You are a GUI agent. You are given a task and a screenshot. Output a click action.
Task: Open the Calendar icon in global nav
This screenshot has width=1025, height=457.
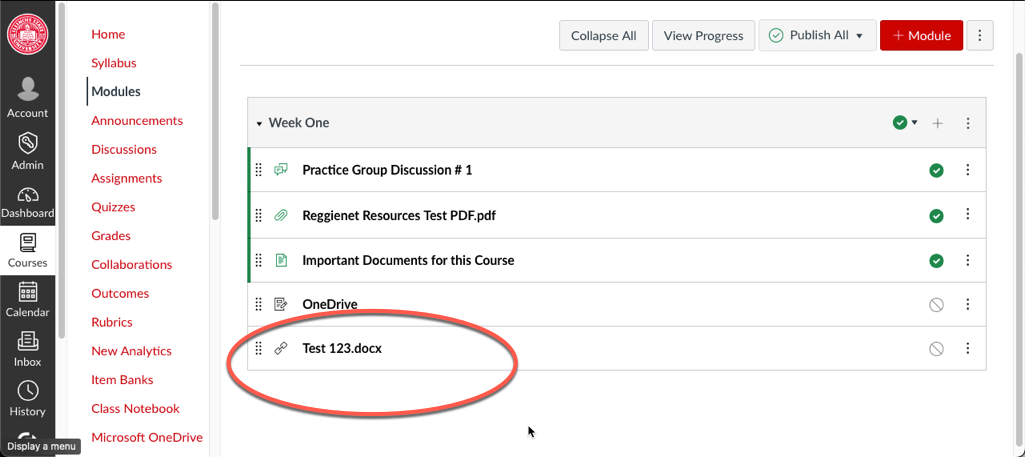(27, 291)
